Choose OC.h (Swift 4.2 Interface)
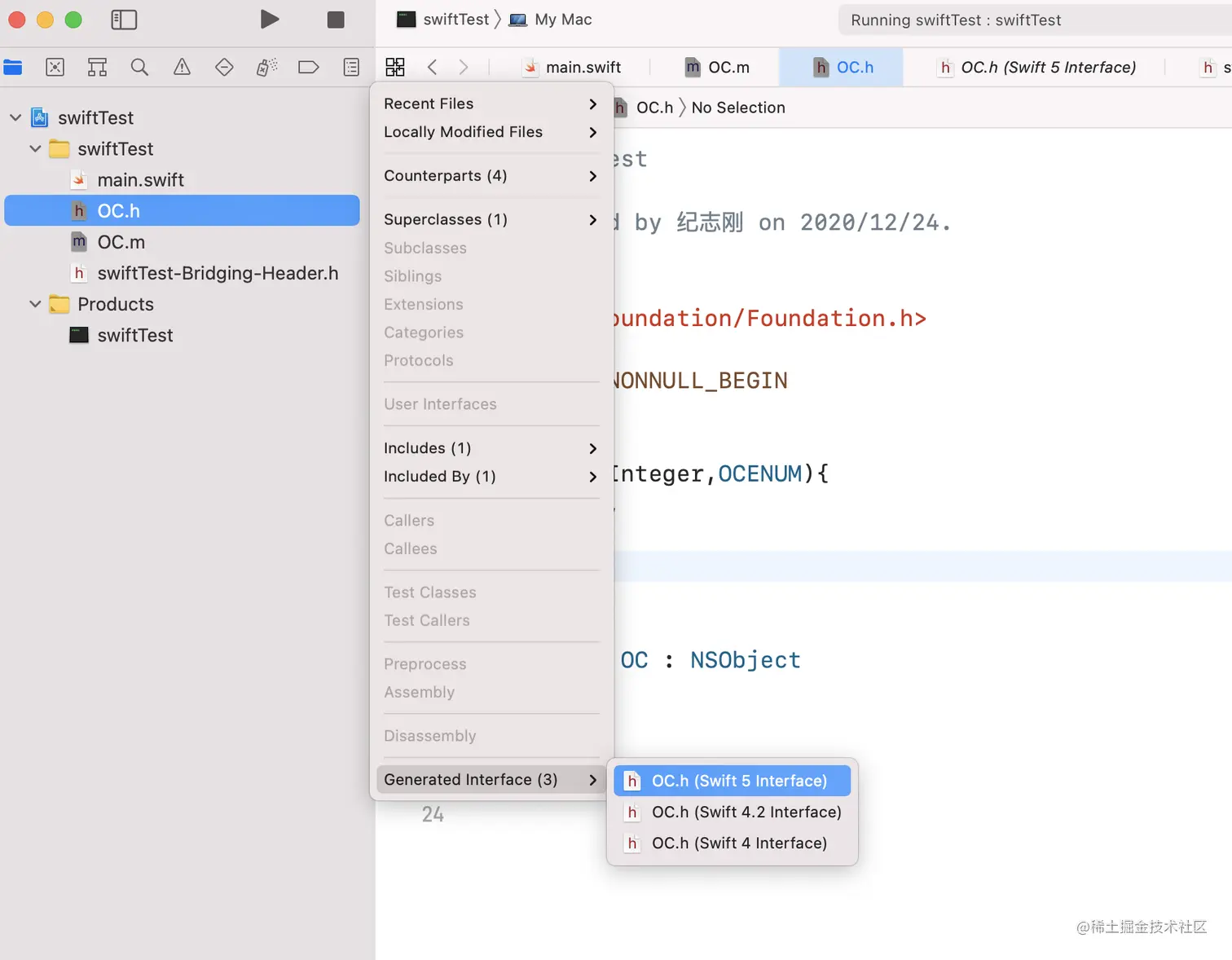The image size is (1232, 960). (x=732, y=812)
